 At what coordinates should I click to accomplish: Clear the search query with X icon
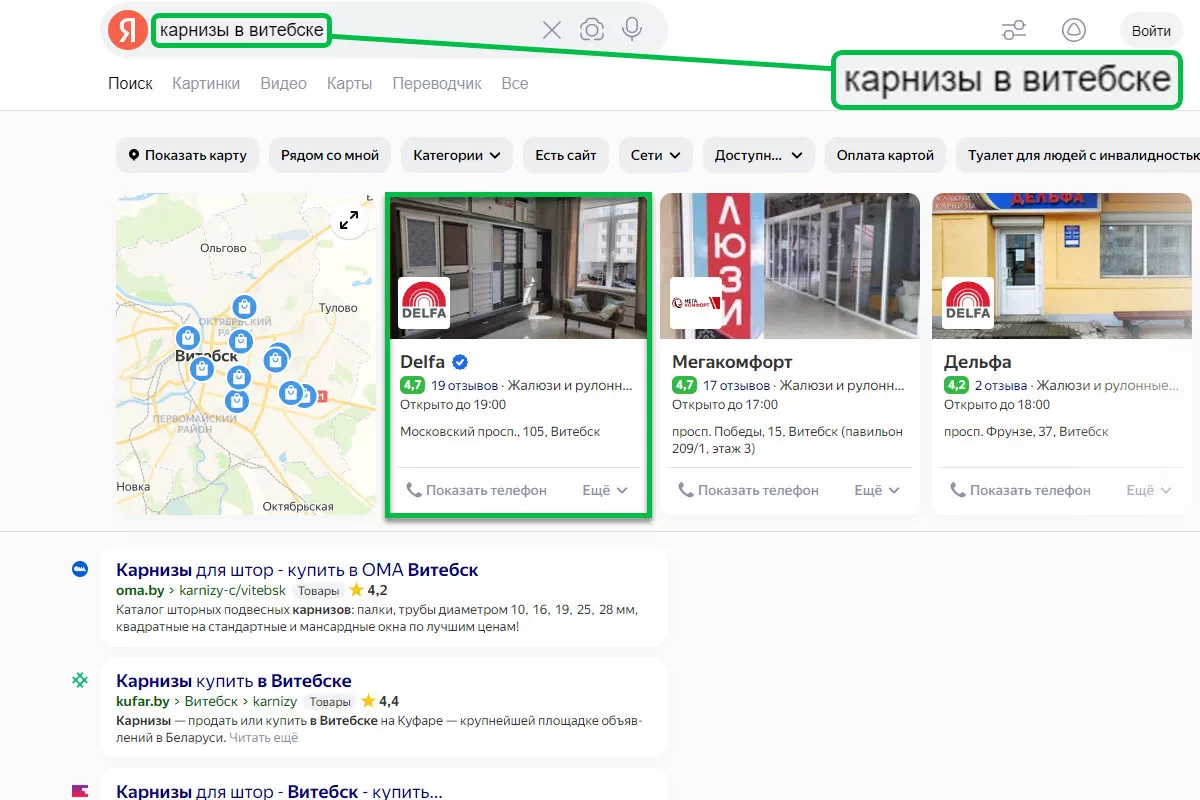point(552,30)
